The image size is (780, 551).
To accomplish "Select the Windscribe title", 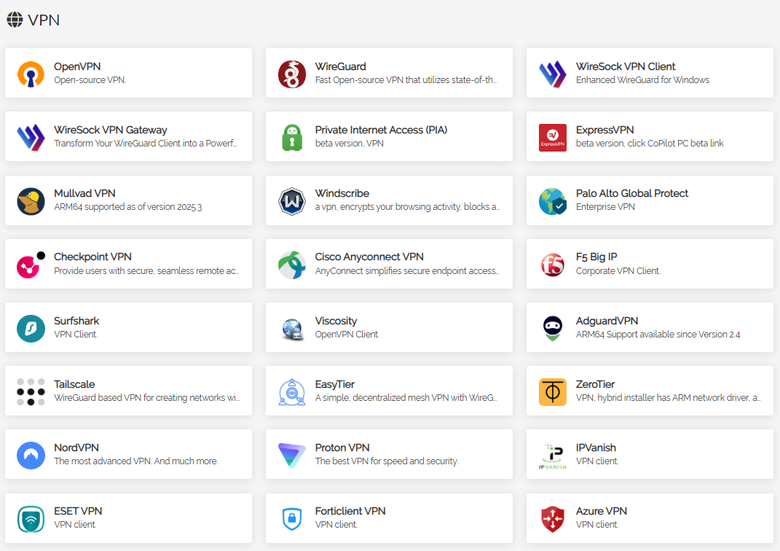I will point(342,193).
